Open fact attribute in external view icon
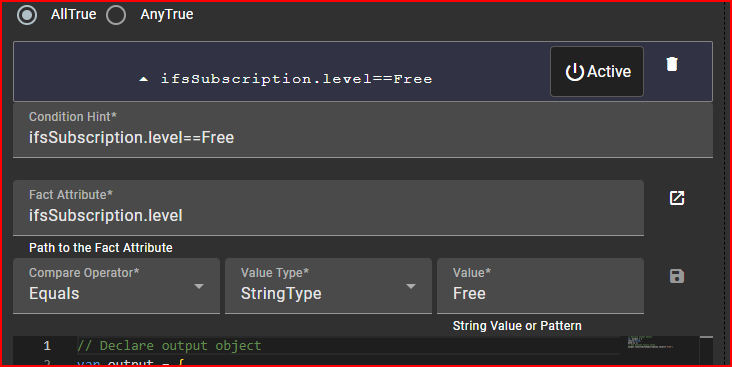The image size is (732, 367). coord(677,198)
